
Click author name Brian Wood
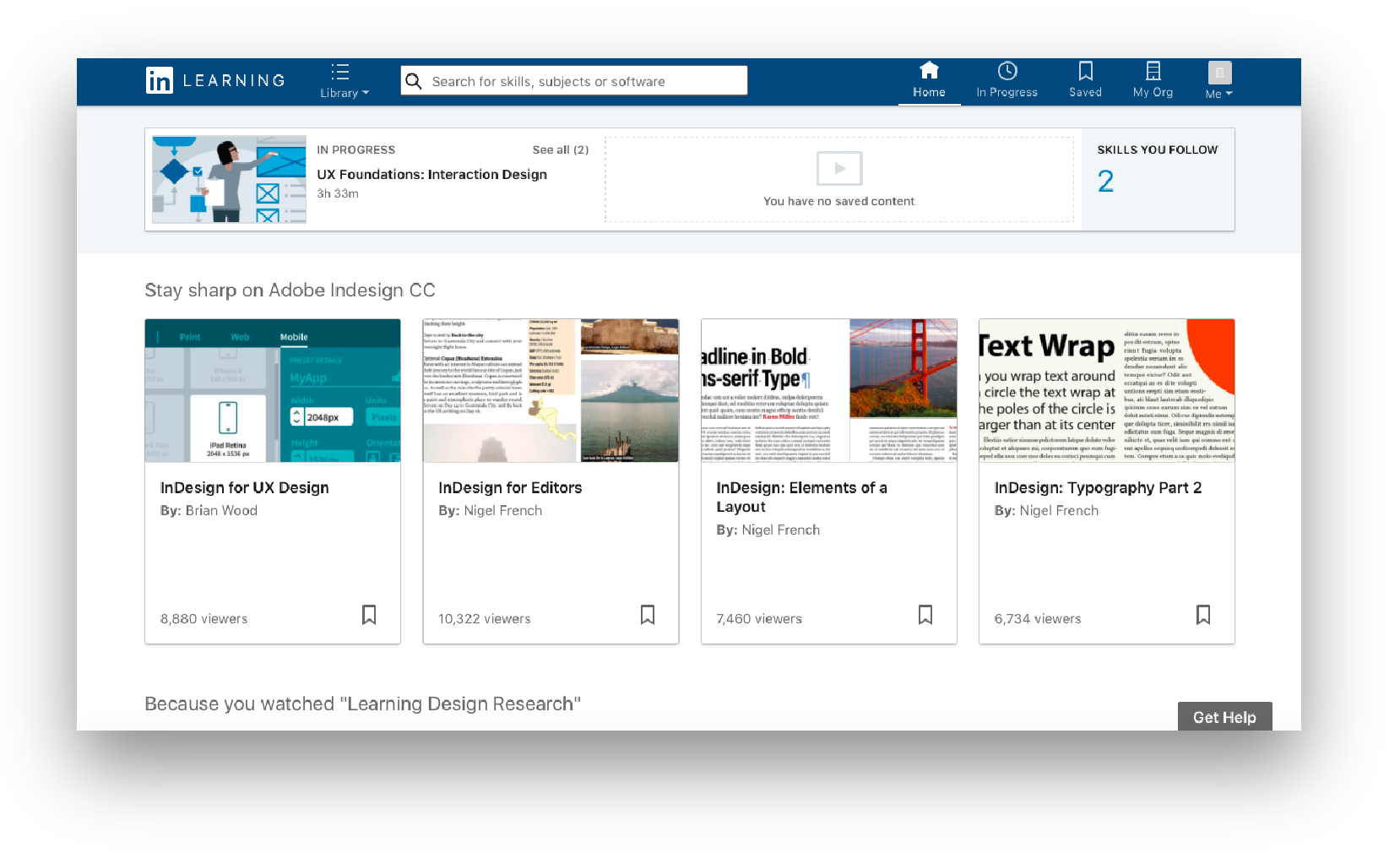pyautogui.click(x=221, y=510)
